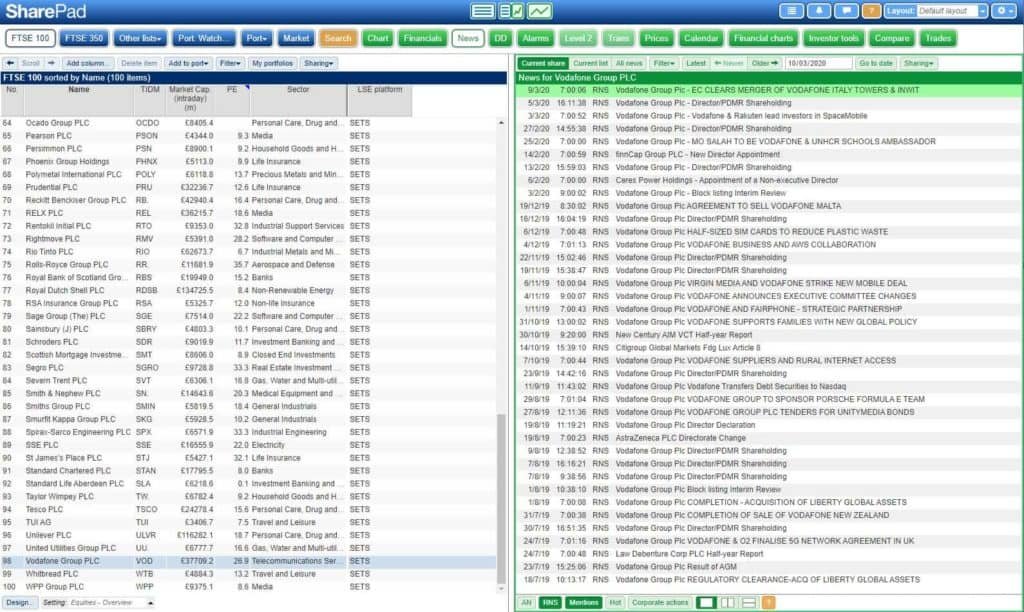Image resolution: width=1024 pixels, height=612 pixels.
Task: Open the chat speech bubble icon
Action: click(846, 11)
